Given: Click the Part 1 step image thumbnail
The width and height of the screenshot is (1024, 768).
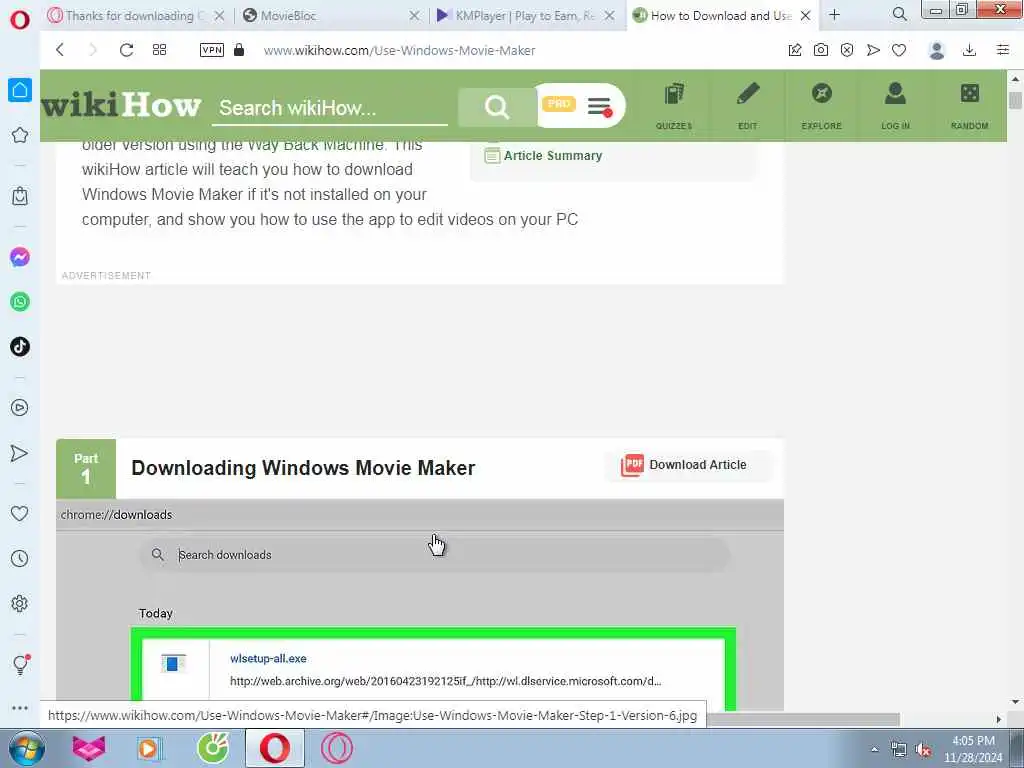Looking at the screenshot, I should pyautogui.click(x=420, y=605).
